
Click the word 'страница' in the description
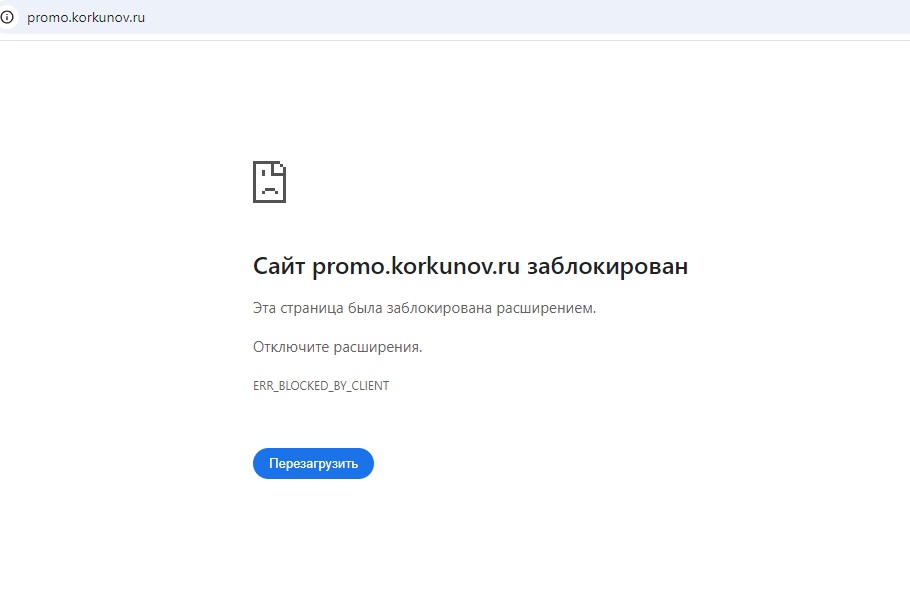(x=313, y=308)
